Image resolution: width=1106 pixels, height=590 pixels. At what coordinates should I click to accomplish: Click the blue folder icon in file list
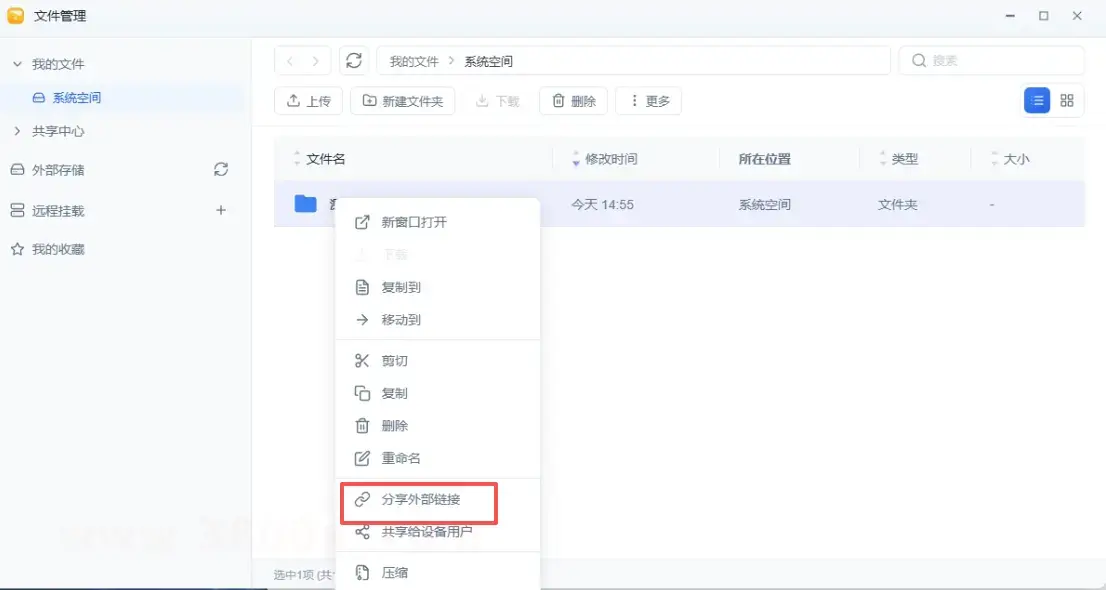[306, 204]
